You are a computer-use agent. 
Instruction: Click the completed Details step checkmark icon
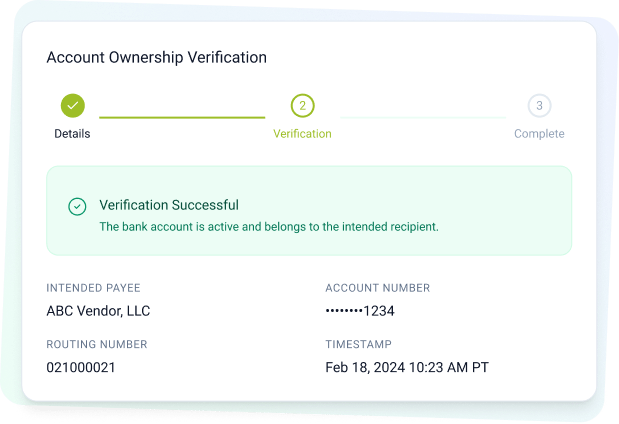(72, 105)
